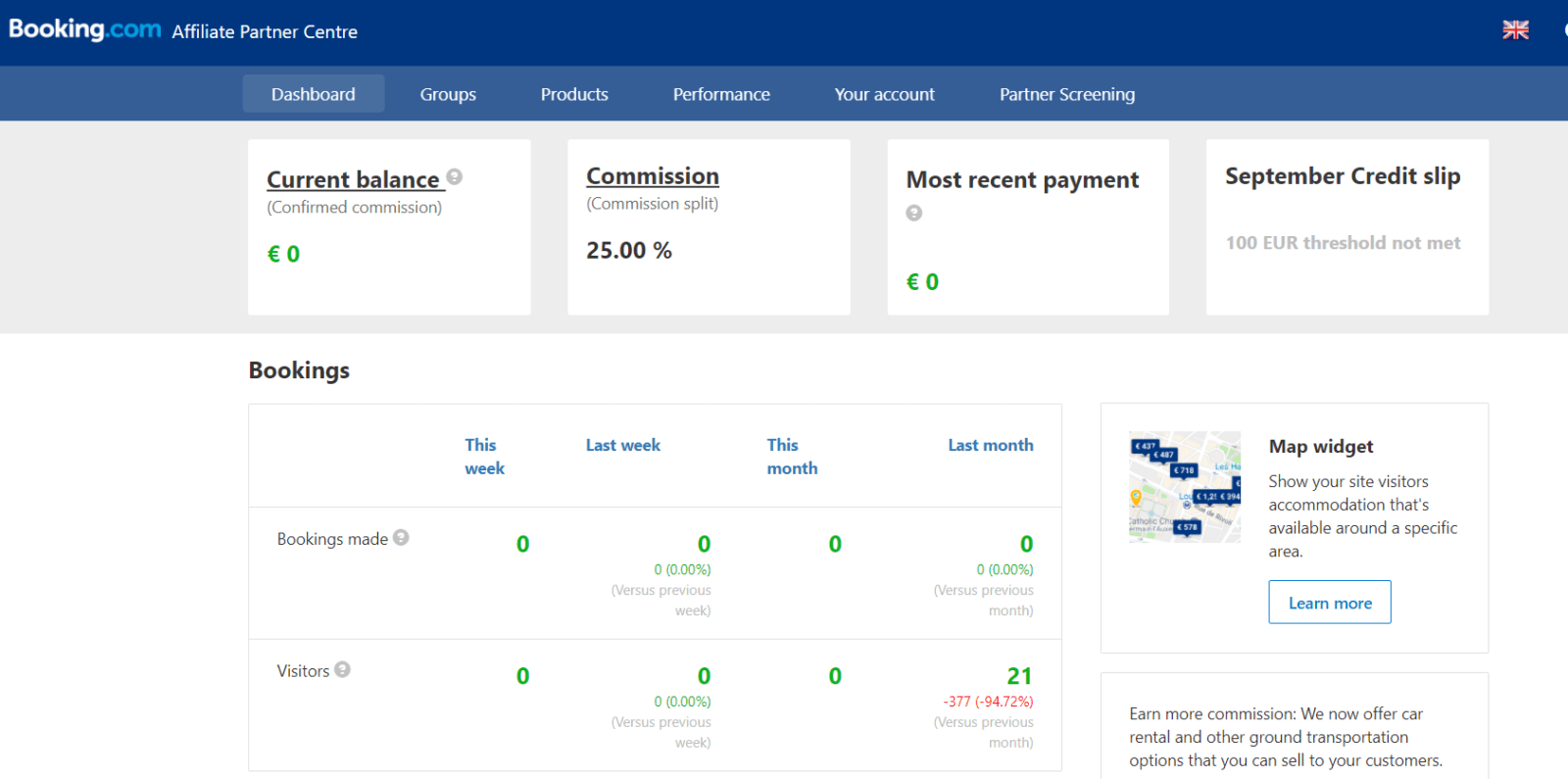
Task: Click help icon beside Bookings made
Action: [x=401, y=538]
